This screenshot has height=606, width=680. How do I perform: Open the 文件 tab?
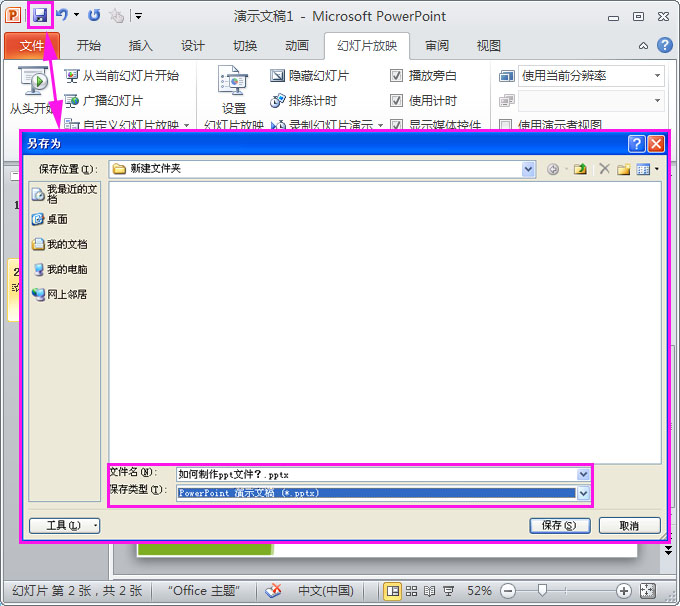tap(32, 46)
